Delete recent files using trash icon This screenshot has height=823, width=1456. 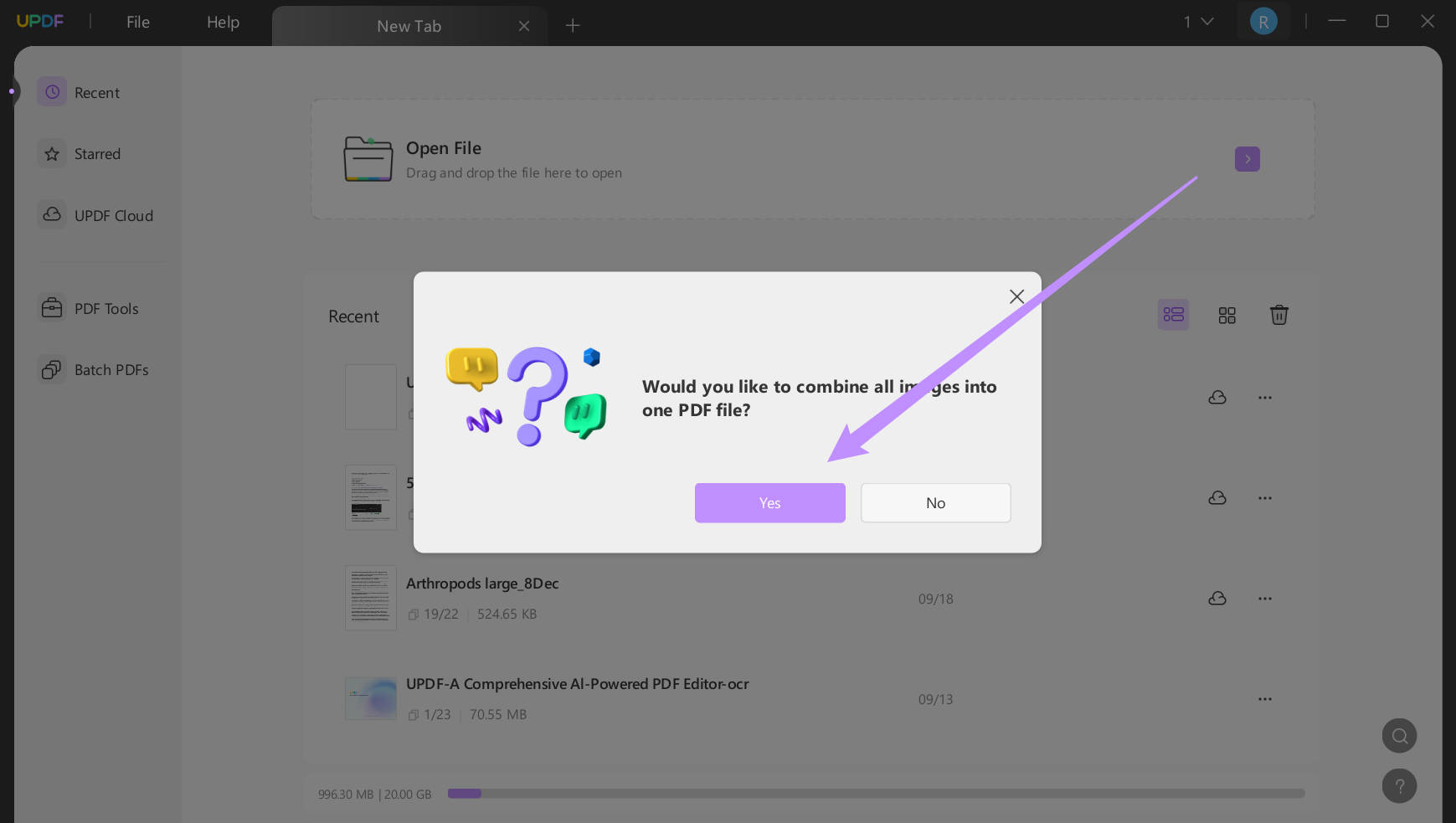(x=1279, y=315)
